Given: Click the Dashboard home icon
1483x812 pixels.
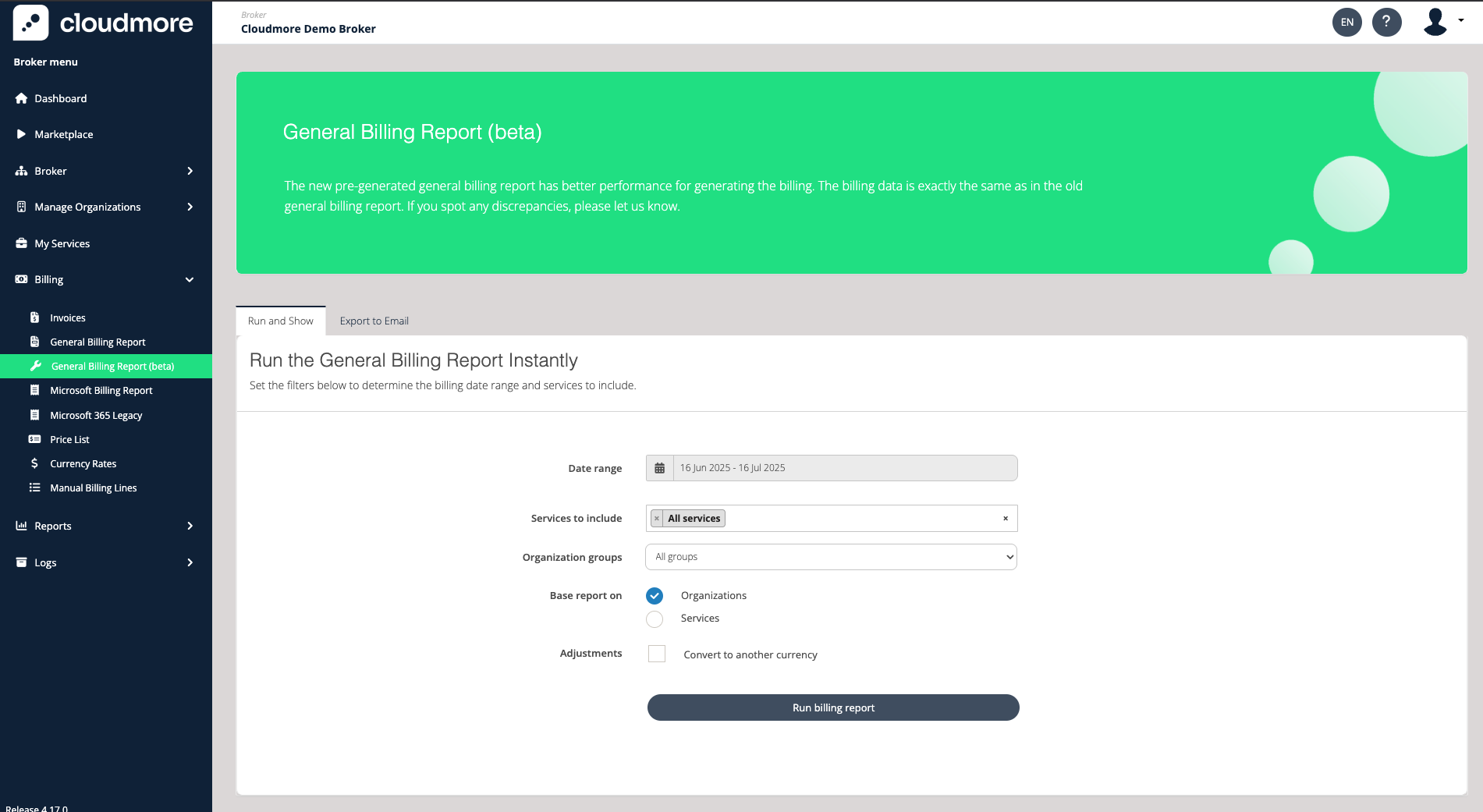Looking at the screenshot, I should (x=21, y=98).
